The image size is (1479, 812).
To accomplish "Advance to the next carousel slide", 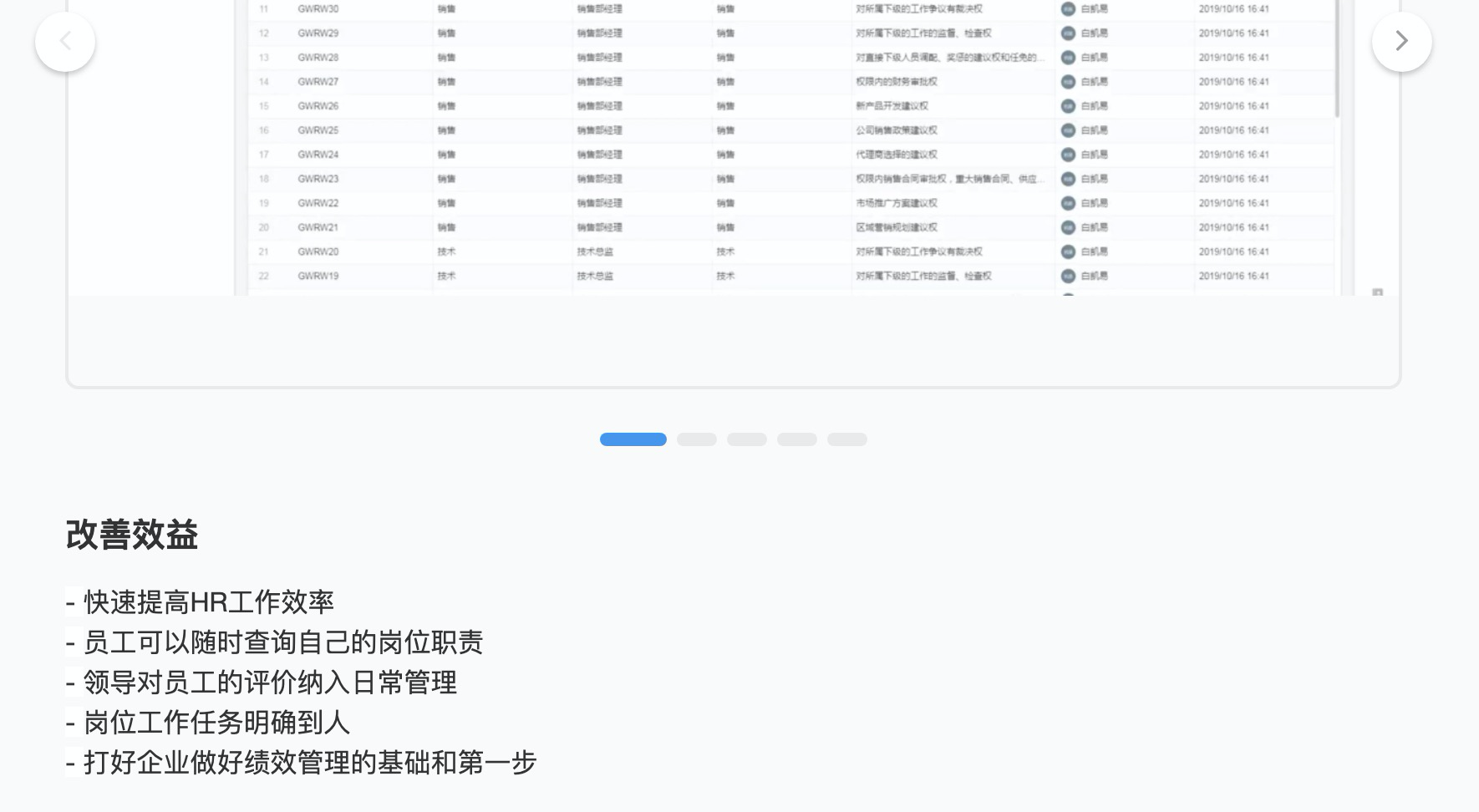I will [x=1402, y=41].
